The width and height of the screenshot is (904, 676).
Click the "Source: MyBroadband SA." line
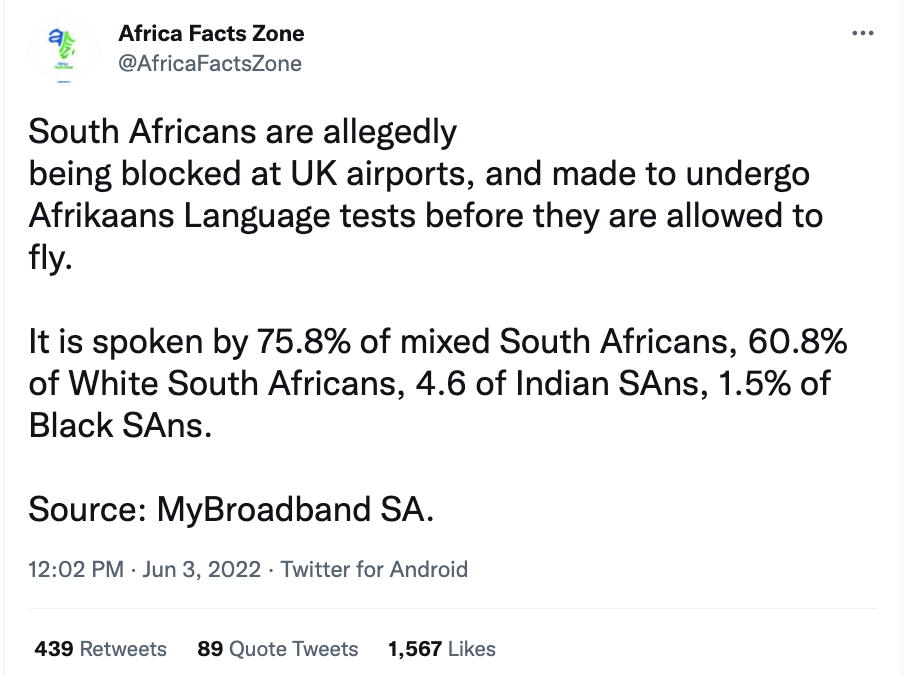coord(232,509)
